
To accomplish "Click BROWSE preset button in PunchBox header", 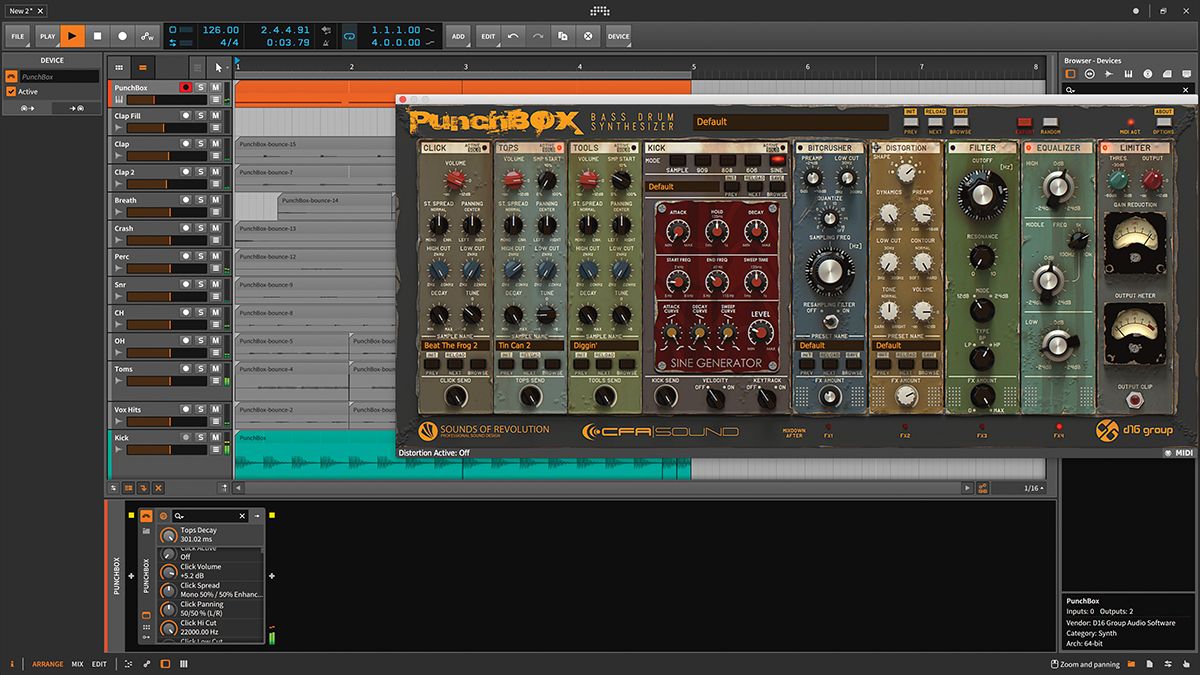I will pos(960,121).
